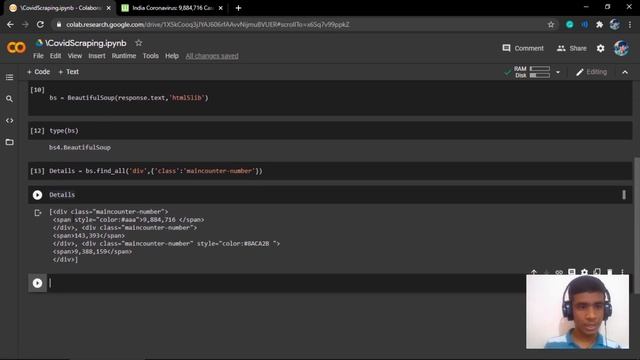Collapse the header with the chevron
Viewport: 640px width, 360px height.
pos(625,72)
